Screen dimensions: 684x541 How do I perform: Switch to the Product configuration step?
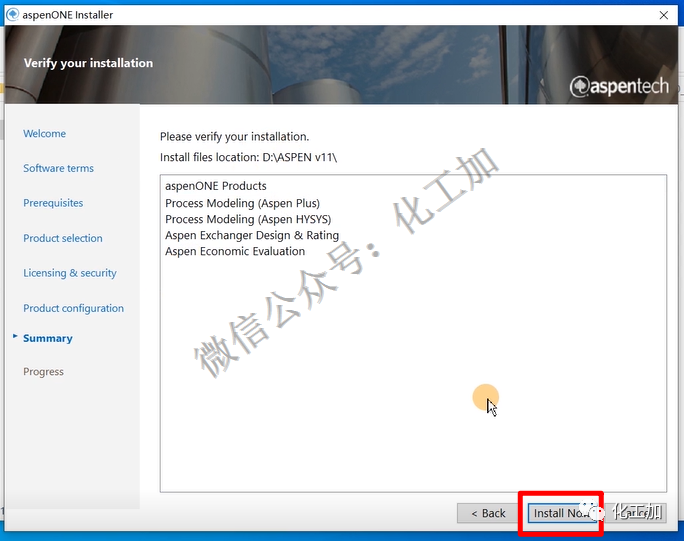coord(74,308)
